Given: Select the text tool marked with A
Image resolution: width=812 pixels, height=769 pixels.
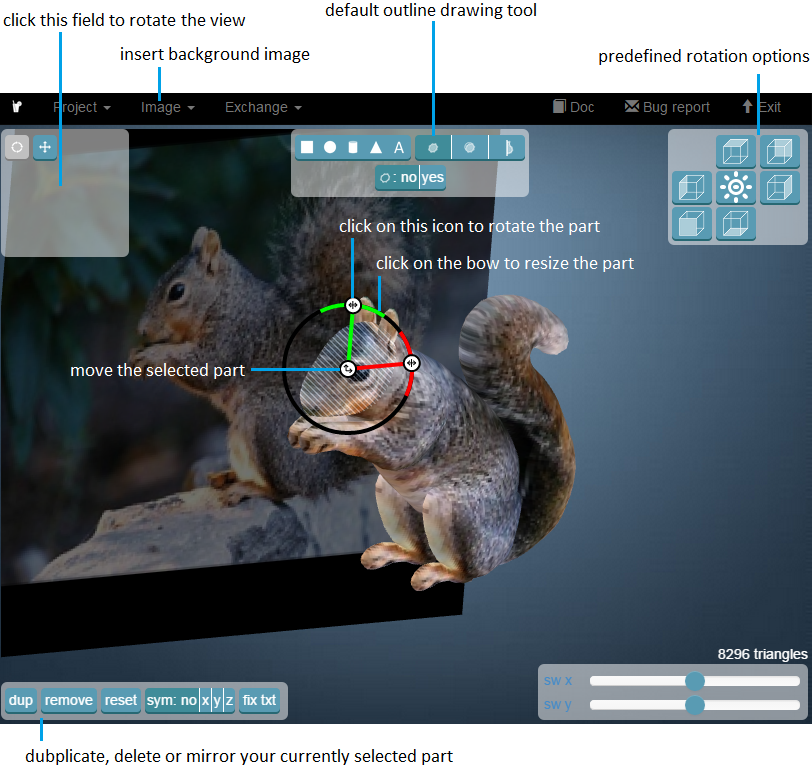Looking at the screenshot, I should point(398,147).
